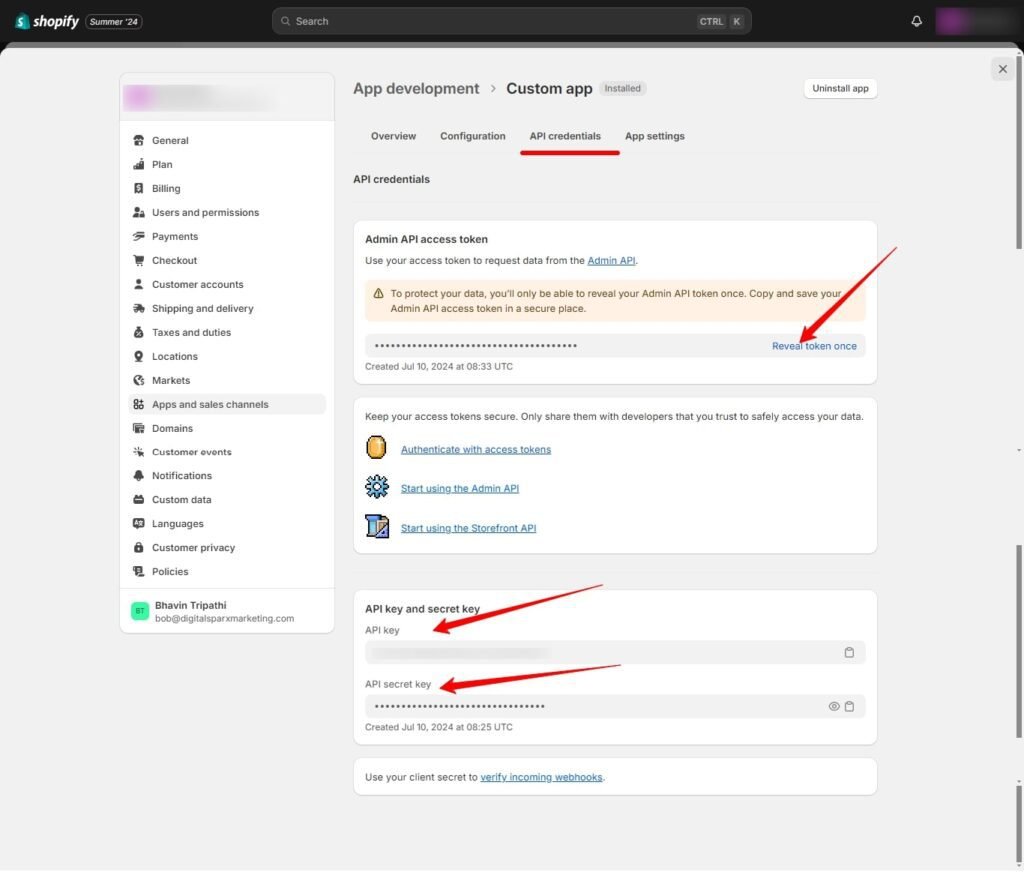Switch to the Configuration tab
The width and height of the screenshot is (1024, 872).
pyautogui.click(x=473, y=136)
